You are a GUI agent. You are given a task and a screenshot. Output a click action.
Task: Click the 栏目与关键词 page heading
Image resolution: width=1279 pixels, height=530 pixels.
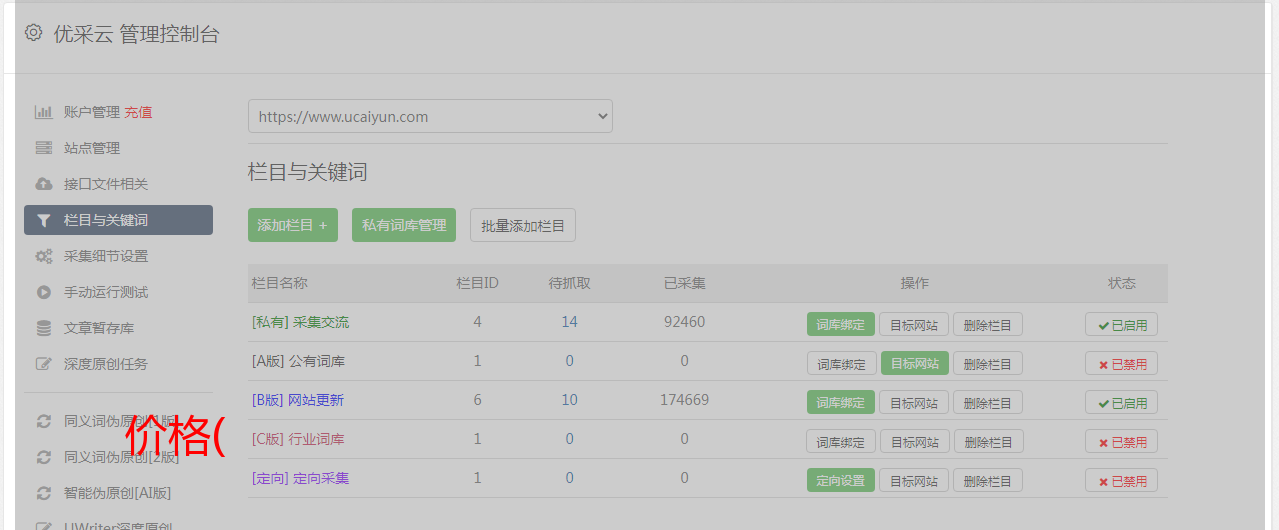307,172
